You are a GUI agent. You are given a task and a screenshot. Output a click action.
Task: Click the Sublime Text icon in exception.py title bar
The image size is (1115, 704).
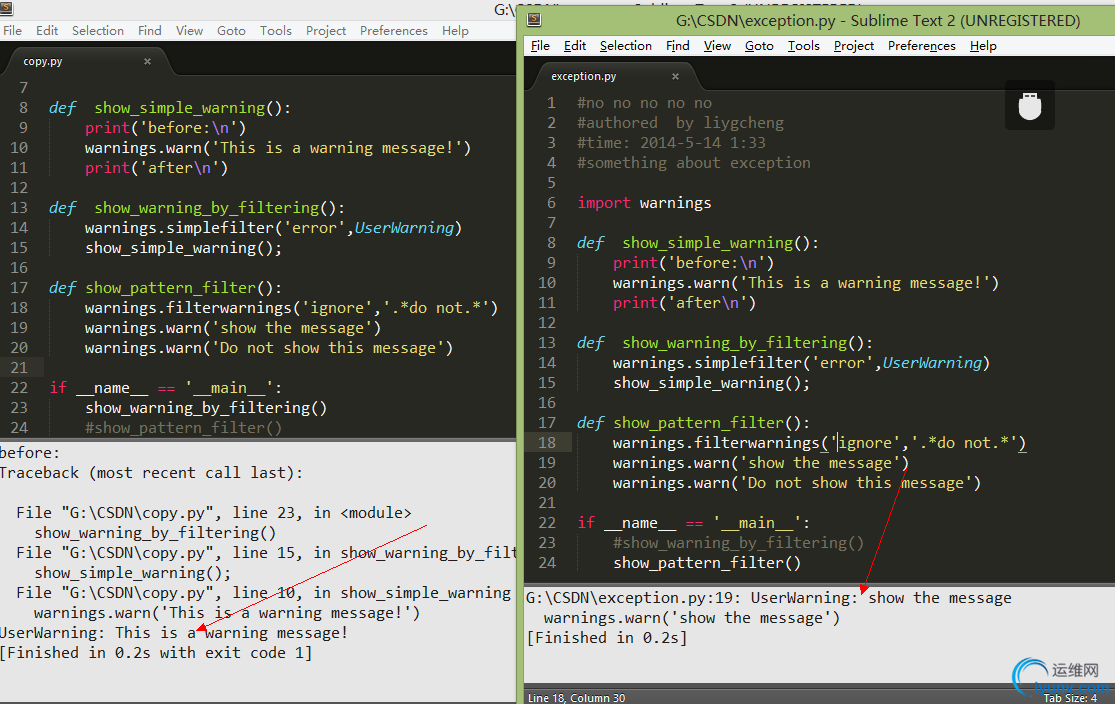coord(533,20)
